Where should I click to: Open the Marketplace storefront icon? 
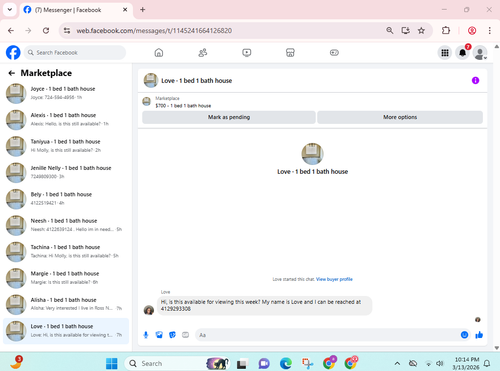[x=290, y=53]
